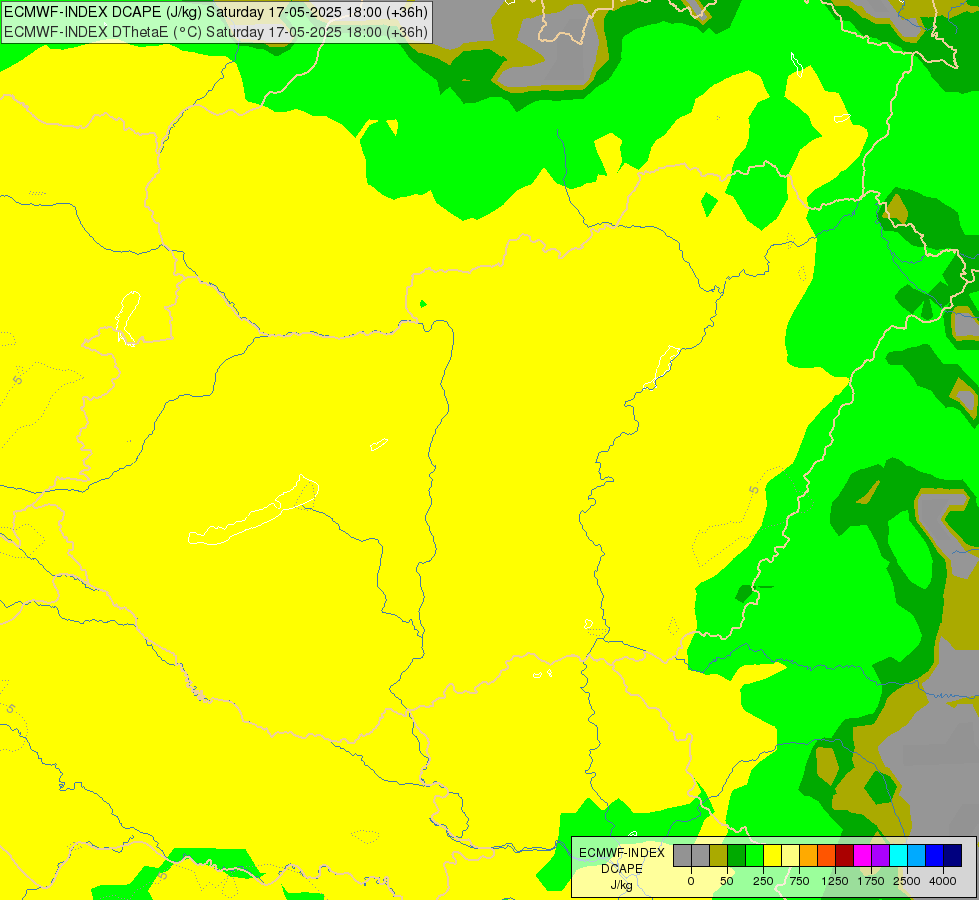Image resolution: width=979 pixels, height=900 pixels.
Task: Click the legend value 2500
Action: point(907,881)
